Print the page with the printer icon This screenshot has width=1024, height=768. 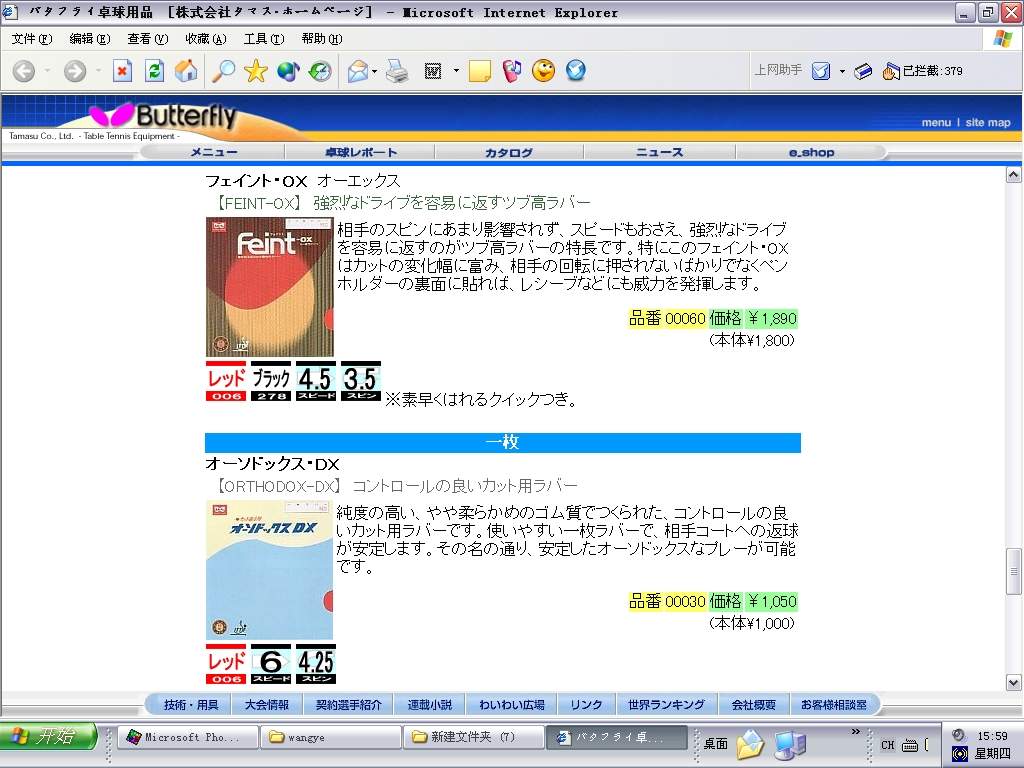(397, 71)
